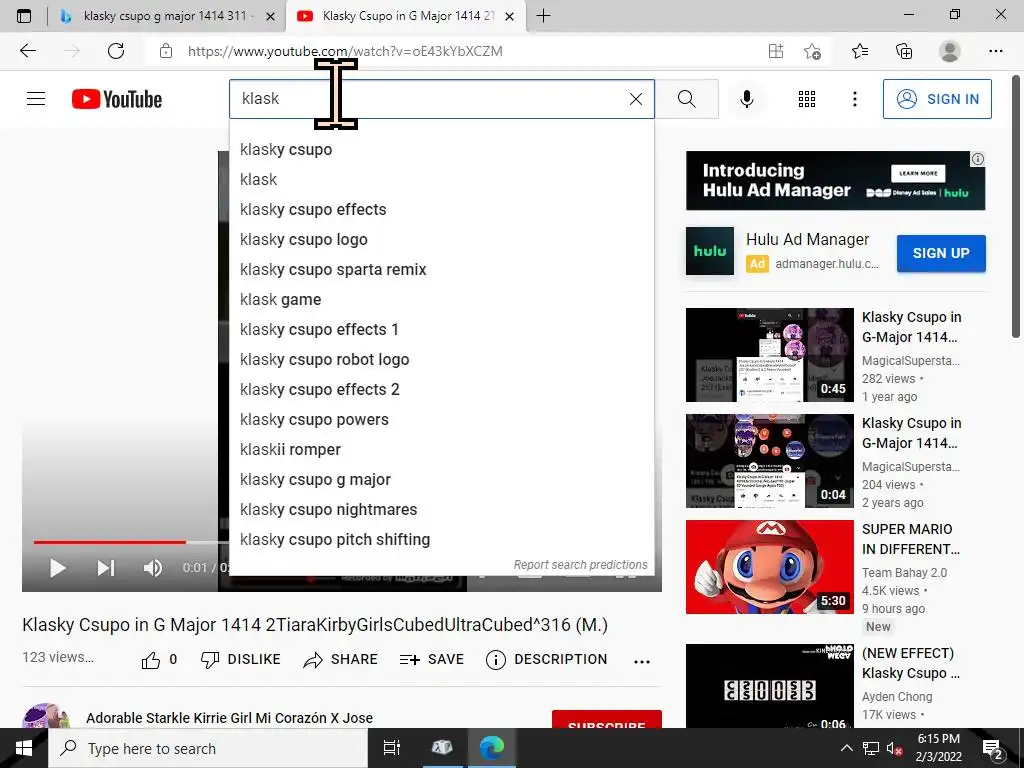Save video to a playlist

point(432,660)
